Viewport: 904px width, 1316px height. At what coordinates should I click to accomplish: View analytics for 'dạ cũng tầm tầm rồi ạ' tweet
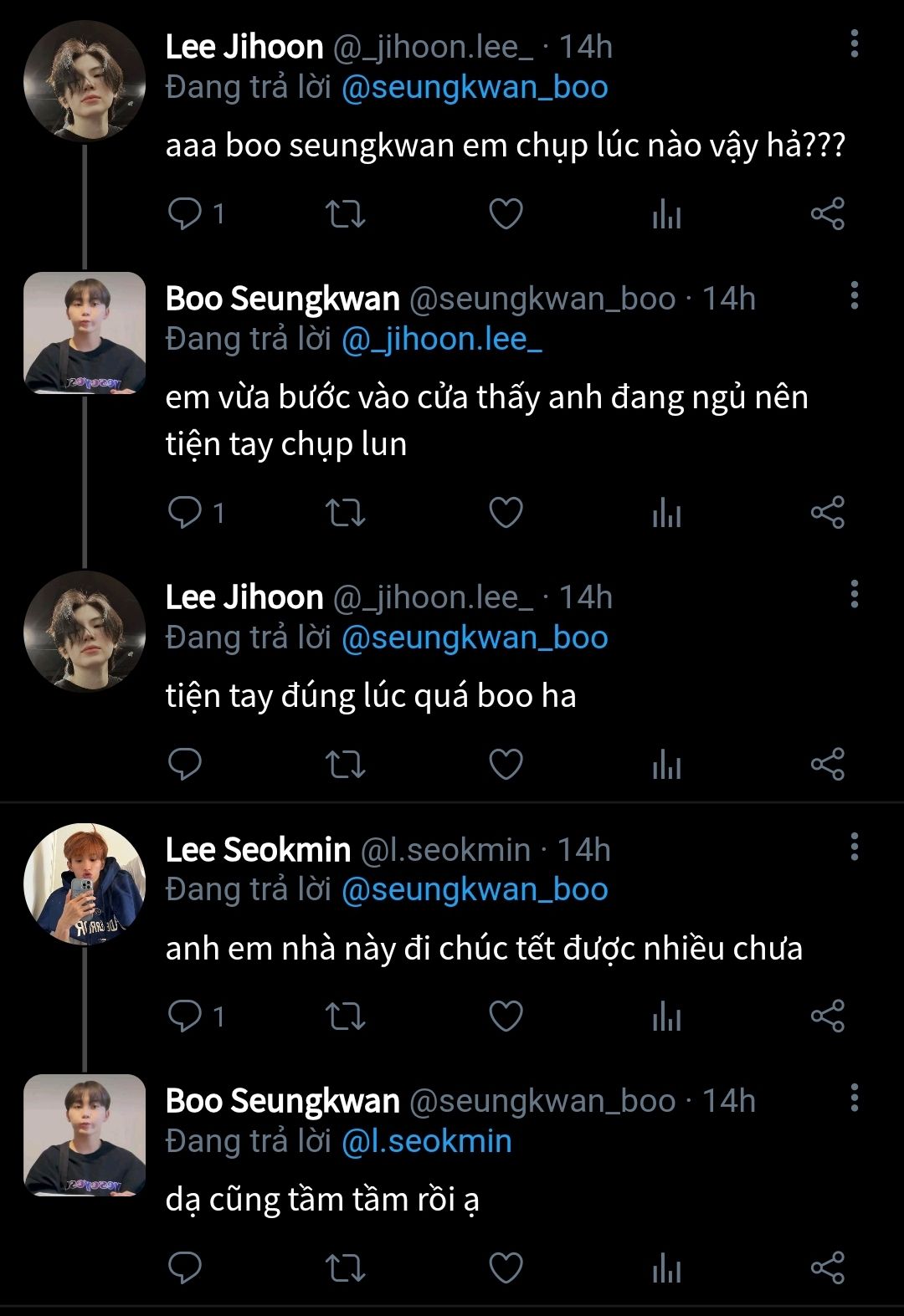coord(666,1267)
